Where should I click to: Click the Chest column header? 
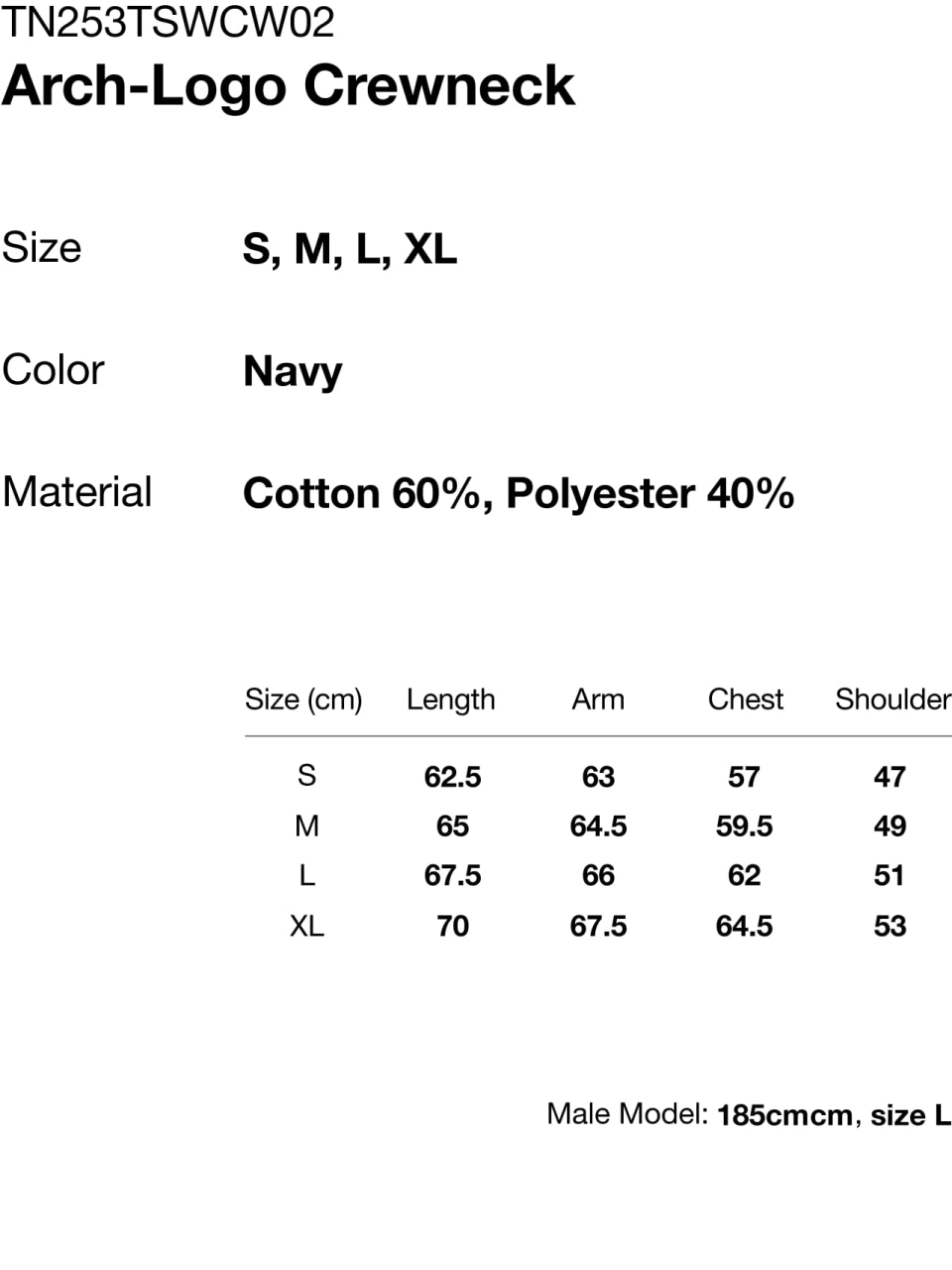pos(746,699)
